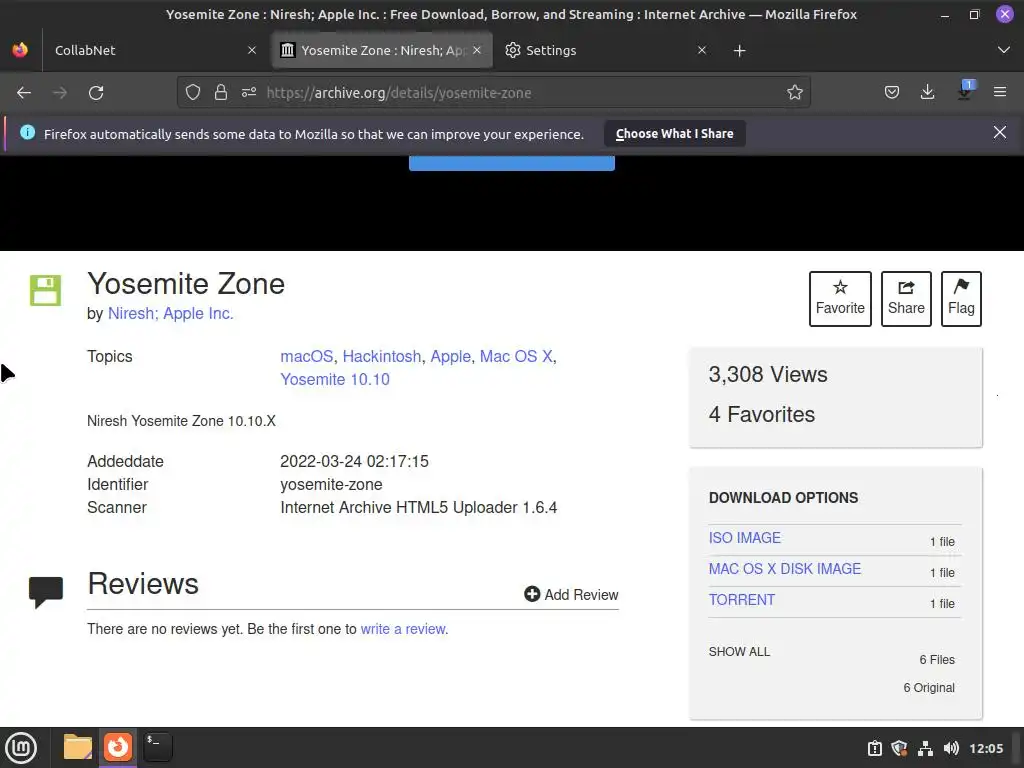Open Firefox application menu
This screenshot has width=1024, height=768.
pyautogui.click(x=1000, y=93)
